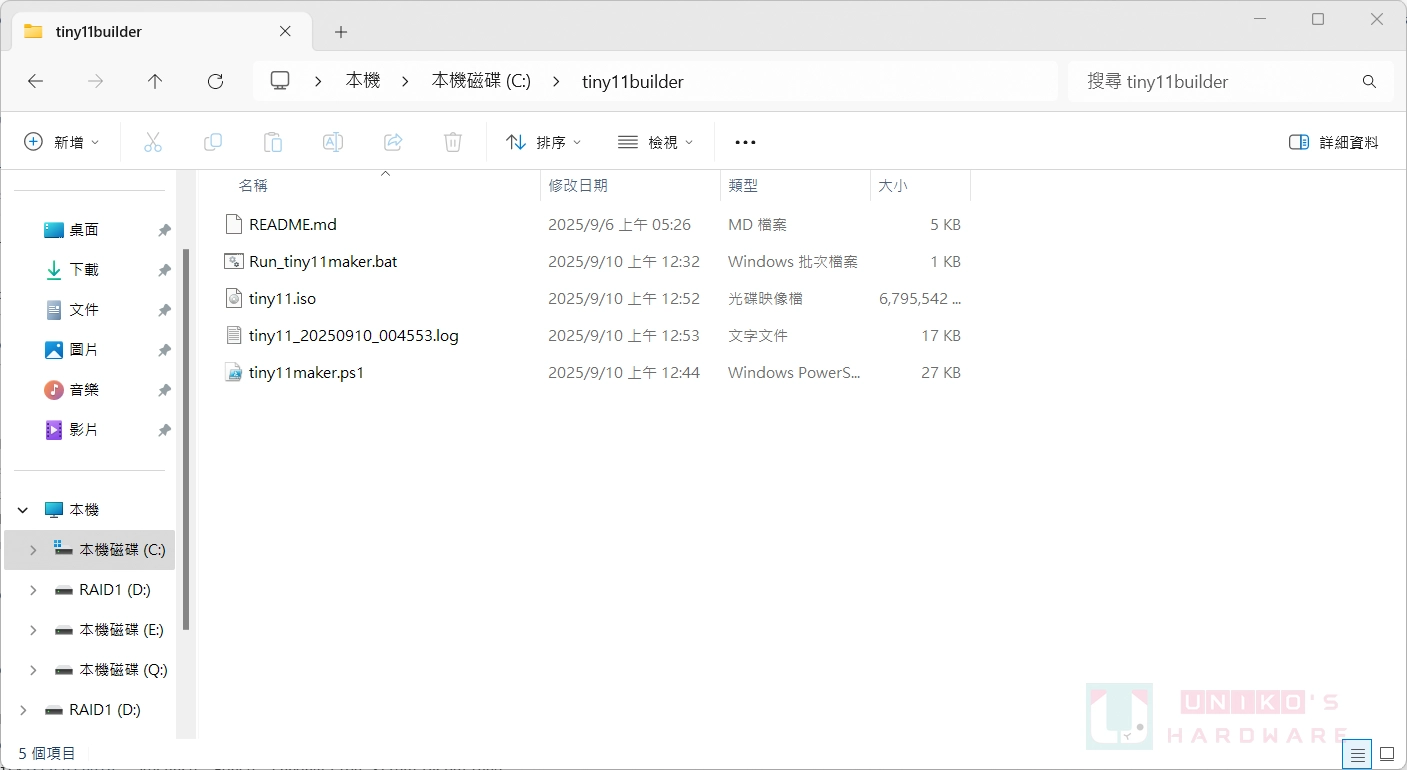Refresh the tiny11builder folder view
1407x770 pixels.
coord(215,82)
